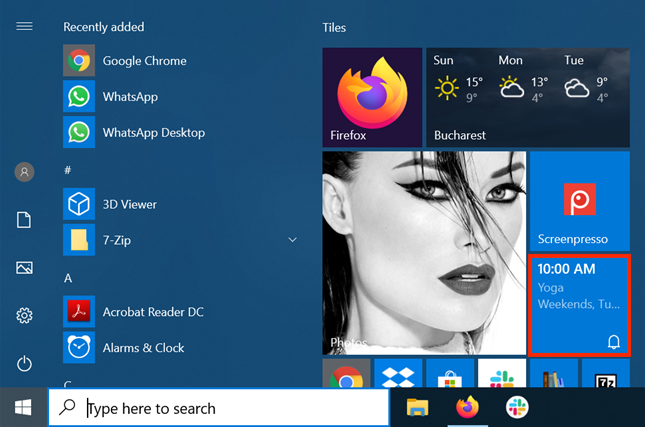Open the Slack tile
Image resolution: width=645 pixels, height=427 pixels.
502,373
